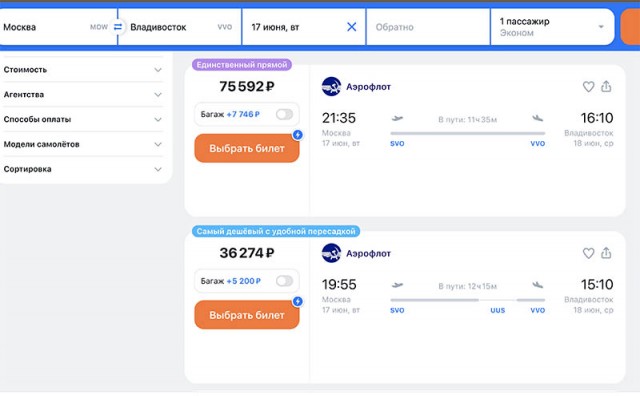
Task: Click VVO code on connecting flight
Action: 538,310
